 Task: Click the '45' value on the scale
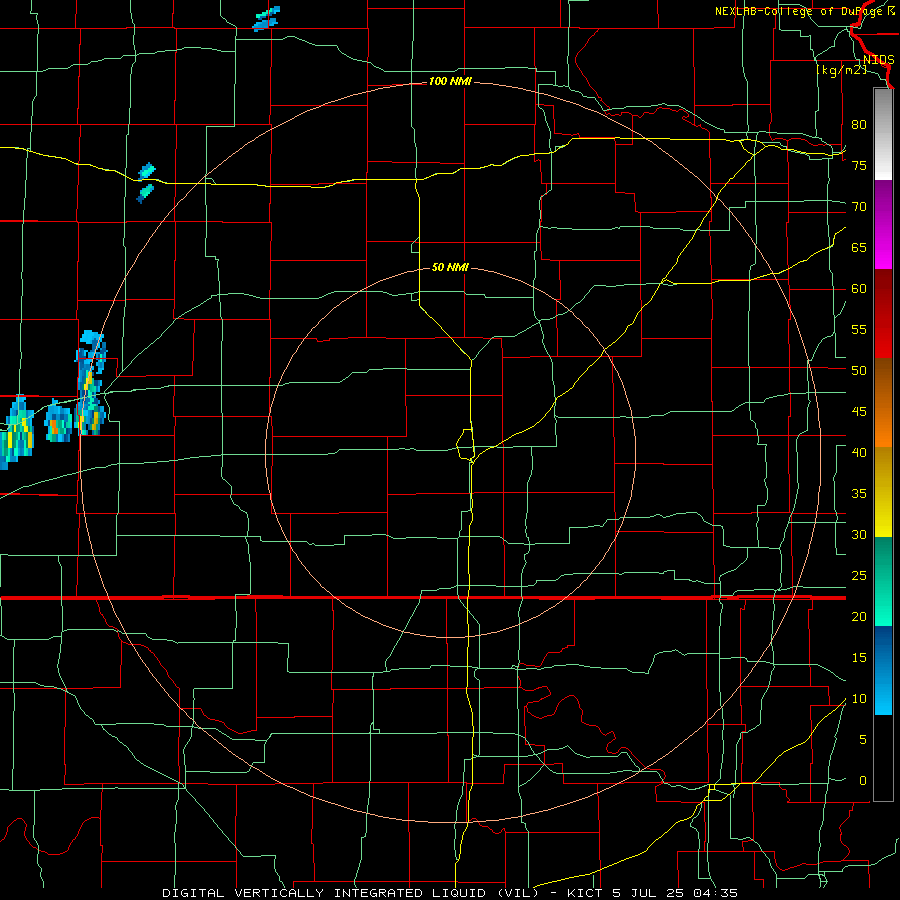859,412
